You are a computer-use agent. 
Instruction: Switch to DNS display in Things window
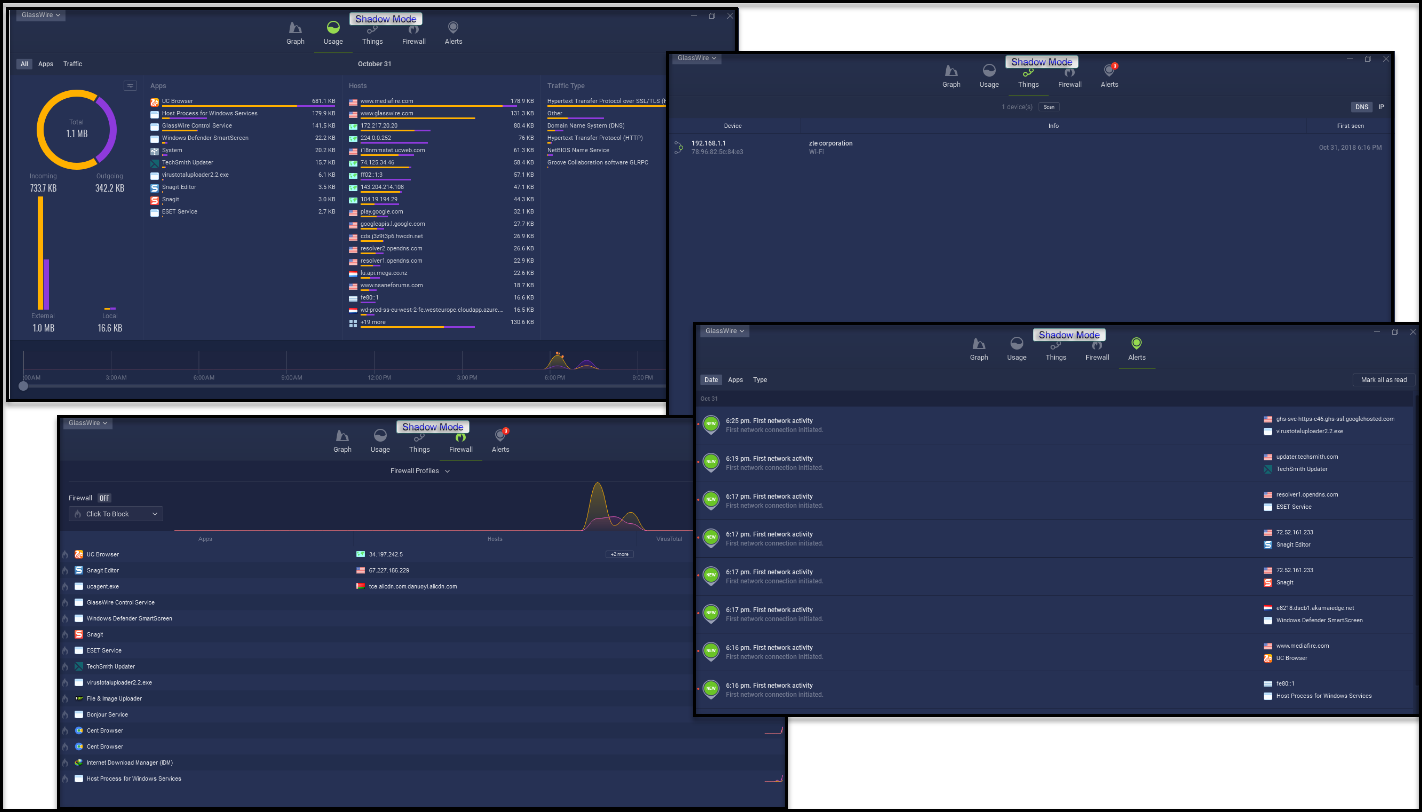[1362, 107]
